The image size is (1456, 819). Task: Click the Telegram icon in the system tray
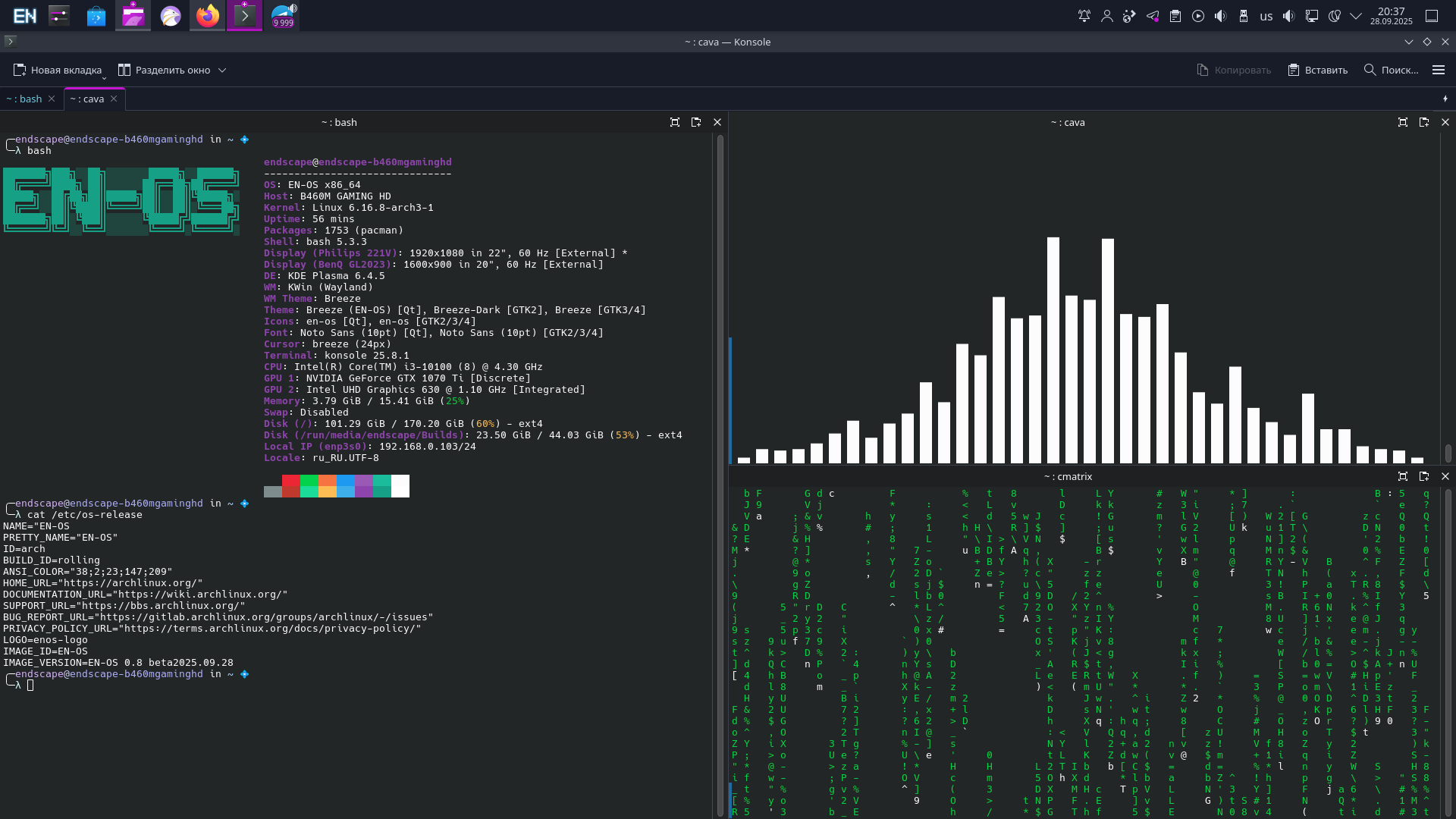tap(1153, 15)
